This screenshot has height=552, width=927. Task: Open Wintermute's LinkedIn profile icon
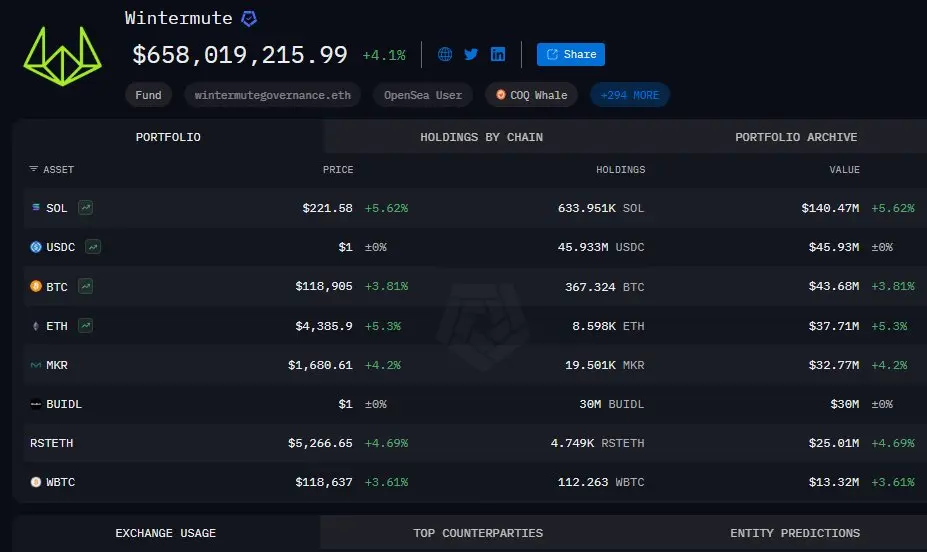tap(498, 54)
